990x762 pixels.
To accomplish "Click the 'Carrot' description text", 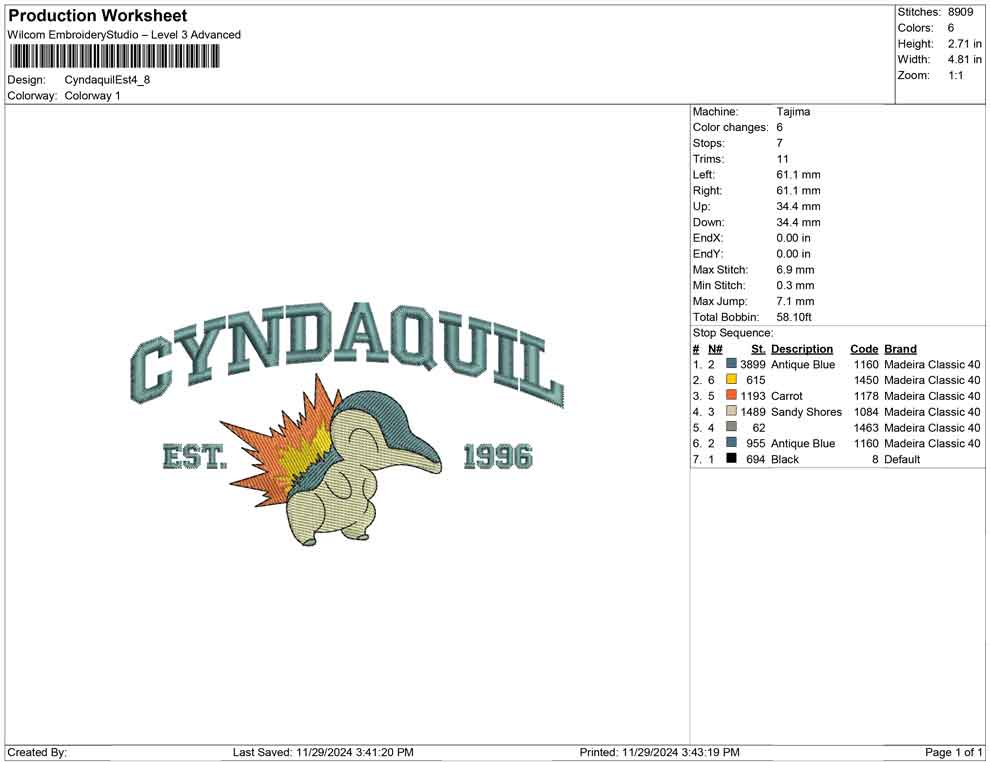I will tap(787, 396).
